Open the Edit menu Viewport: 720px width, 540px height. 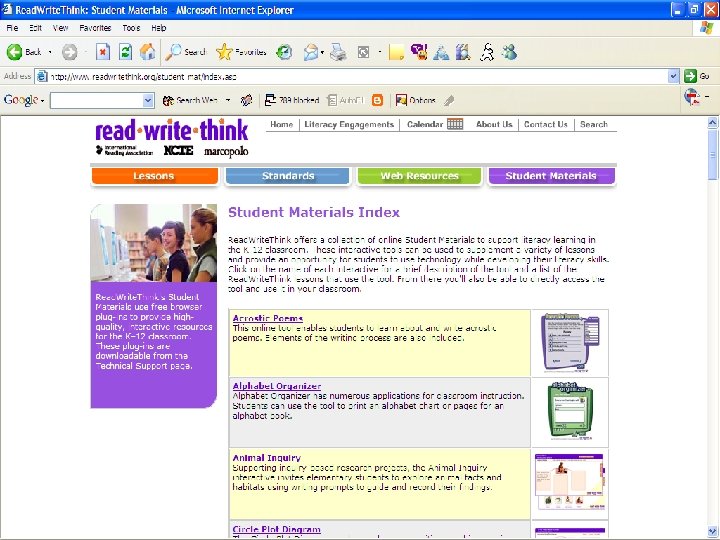tap(35, 28)
